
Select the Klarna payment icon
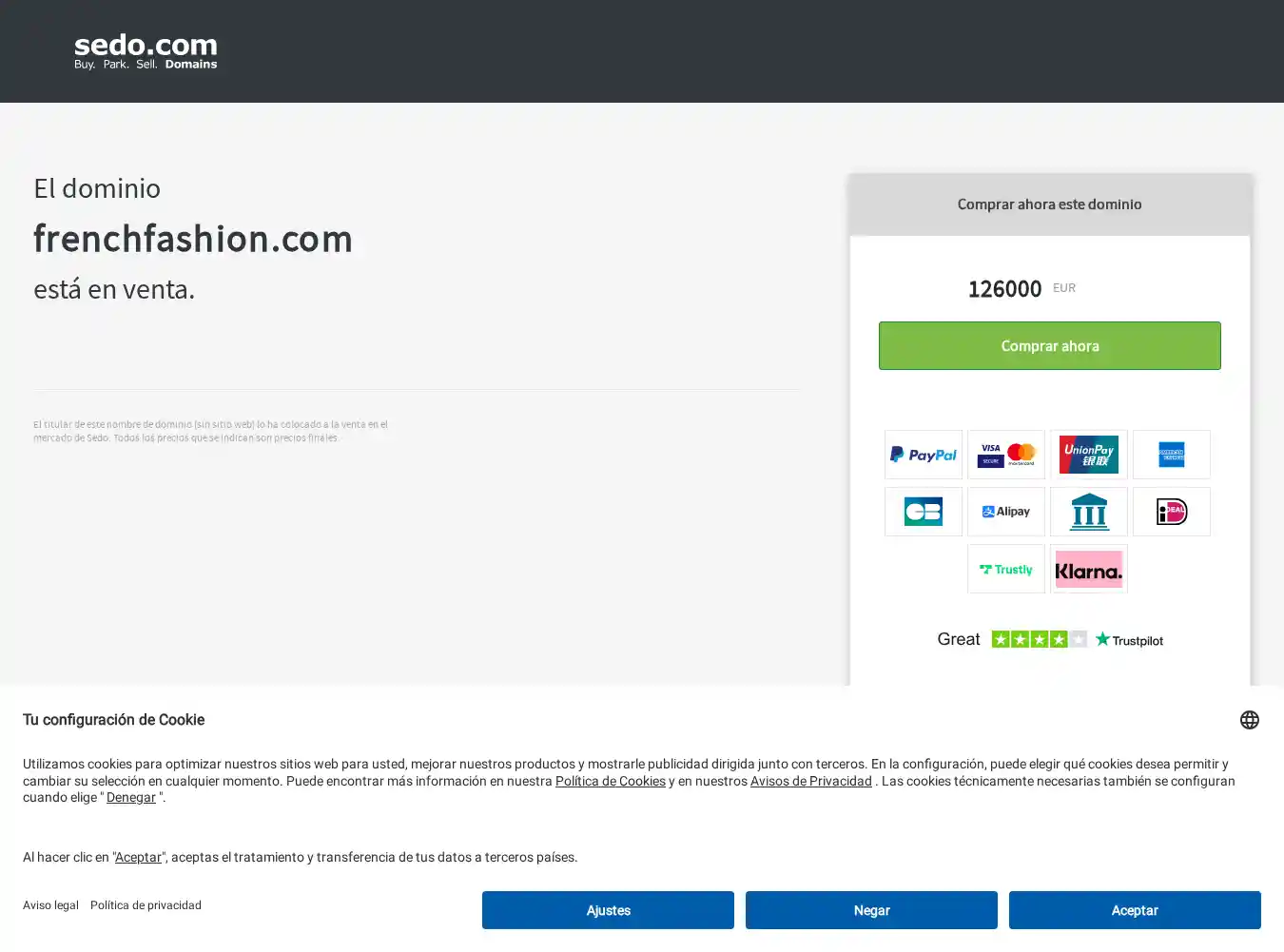pos(1089,569)
